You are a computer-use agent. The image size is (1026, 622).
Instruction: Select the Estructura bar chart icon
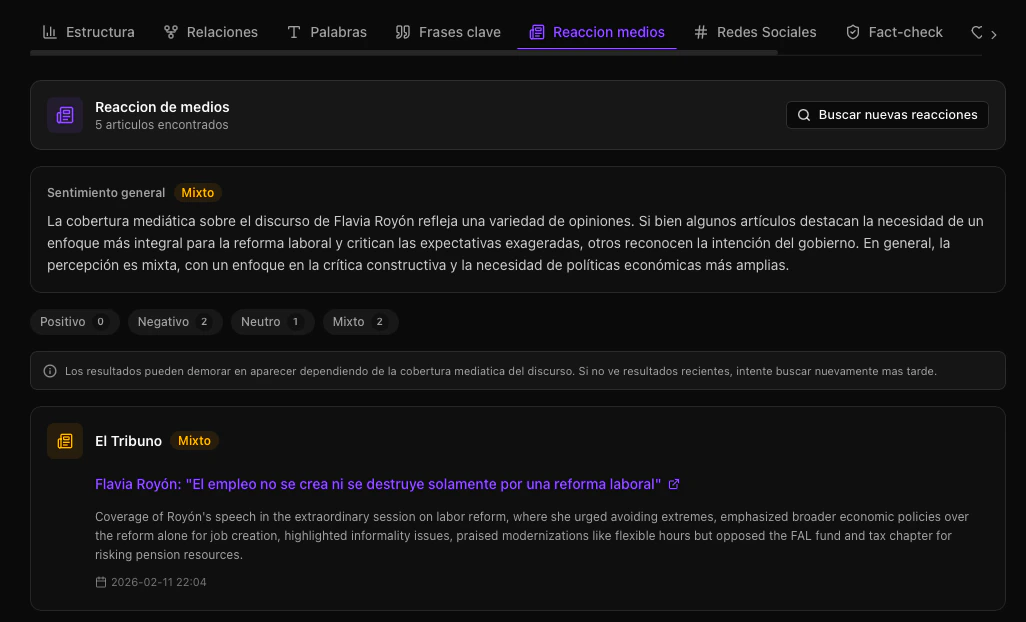click(50, 32)
